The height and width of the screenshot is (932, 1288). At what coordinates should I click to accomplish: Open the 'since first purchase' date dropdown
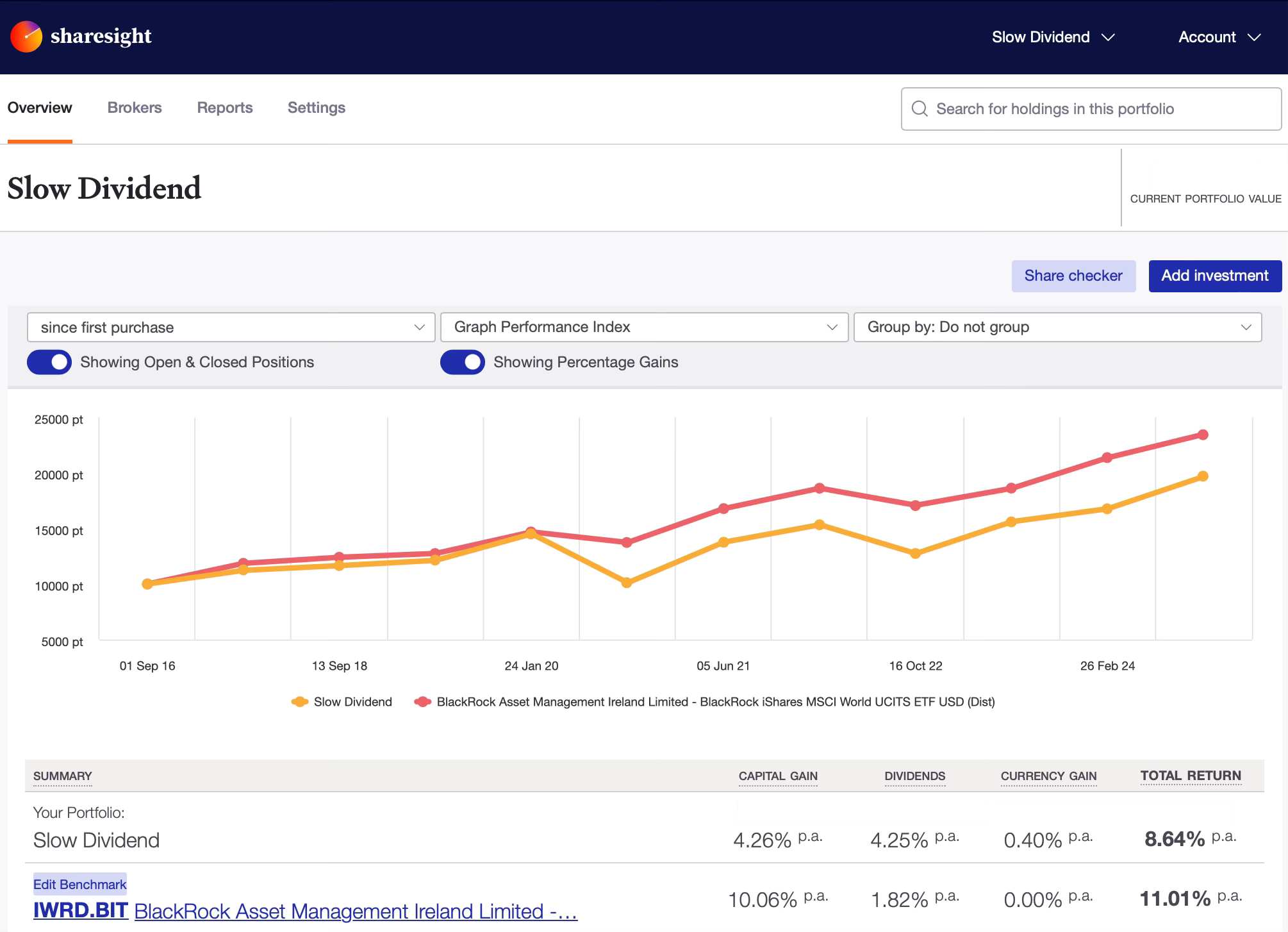point(231,328)
